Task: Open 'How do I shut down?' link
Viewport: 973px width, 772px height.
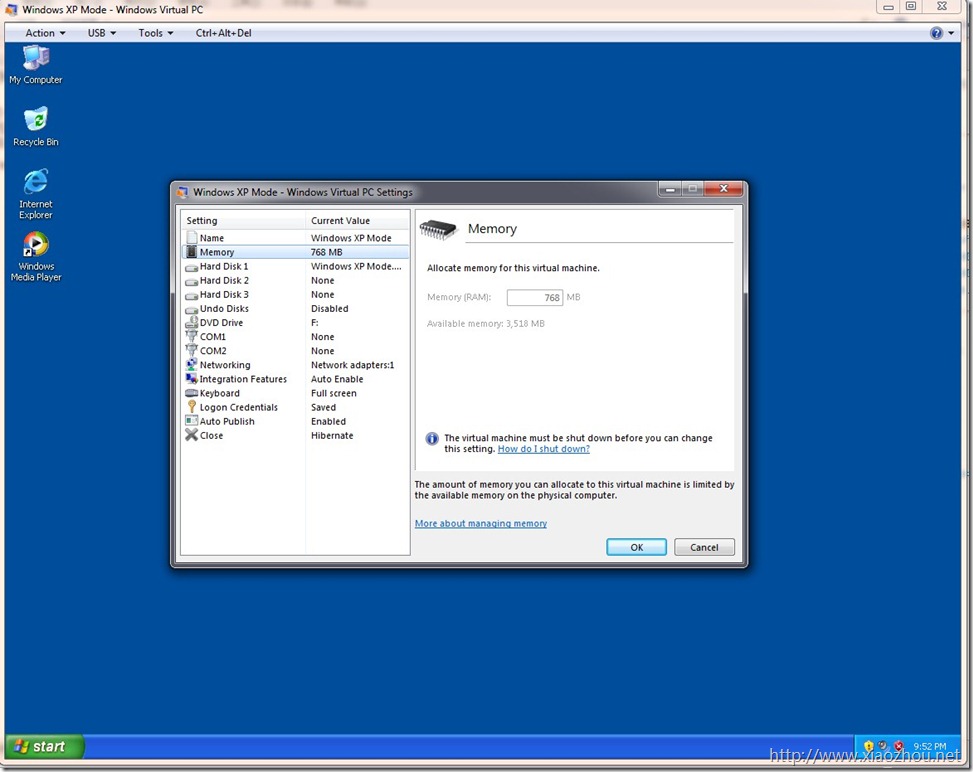Action: pos(544,449)
